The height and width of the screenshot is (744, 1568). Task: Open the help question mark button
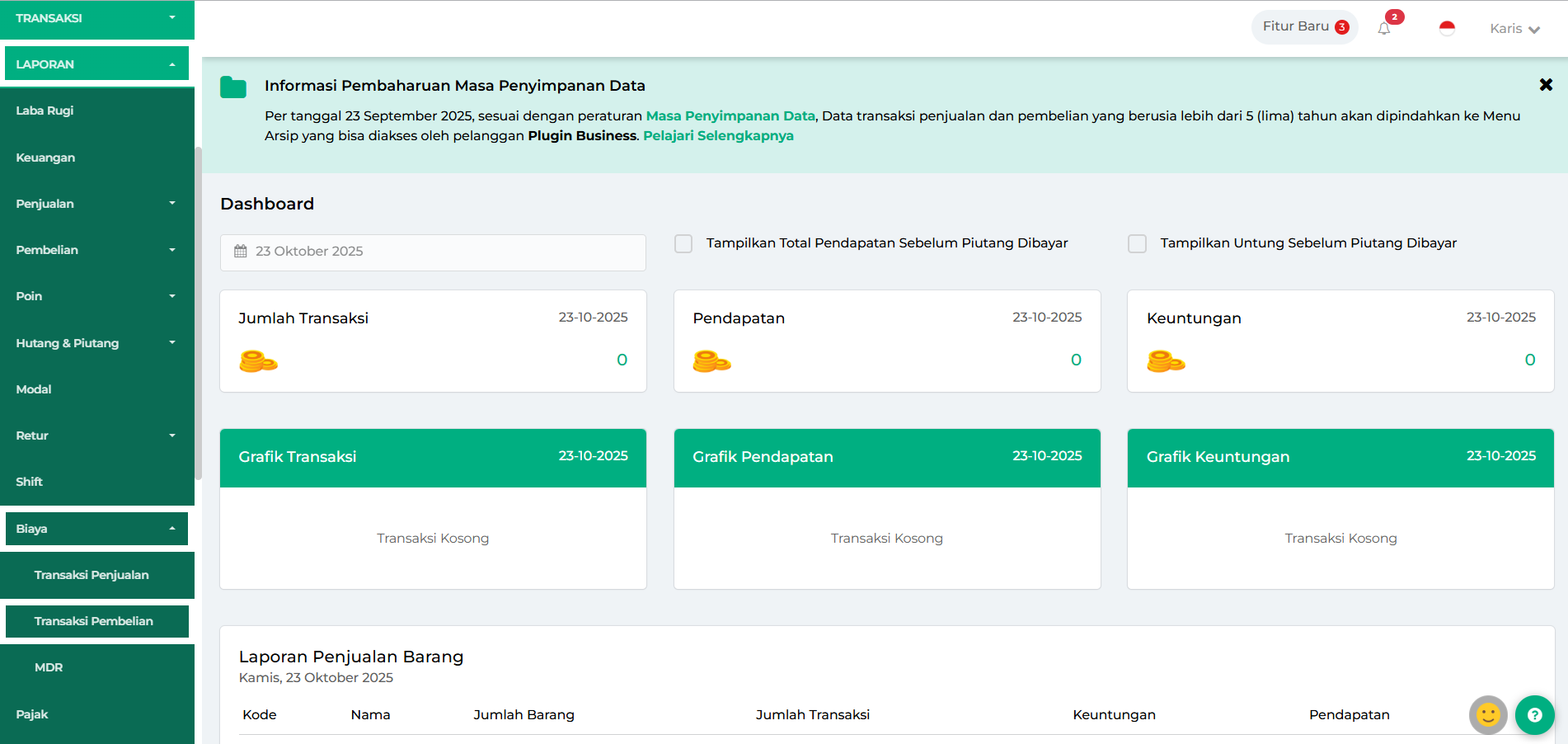[x=1534, y=715]
